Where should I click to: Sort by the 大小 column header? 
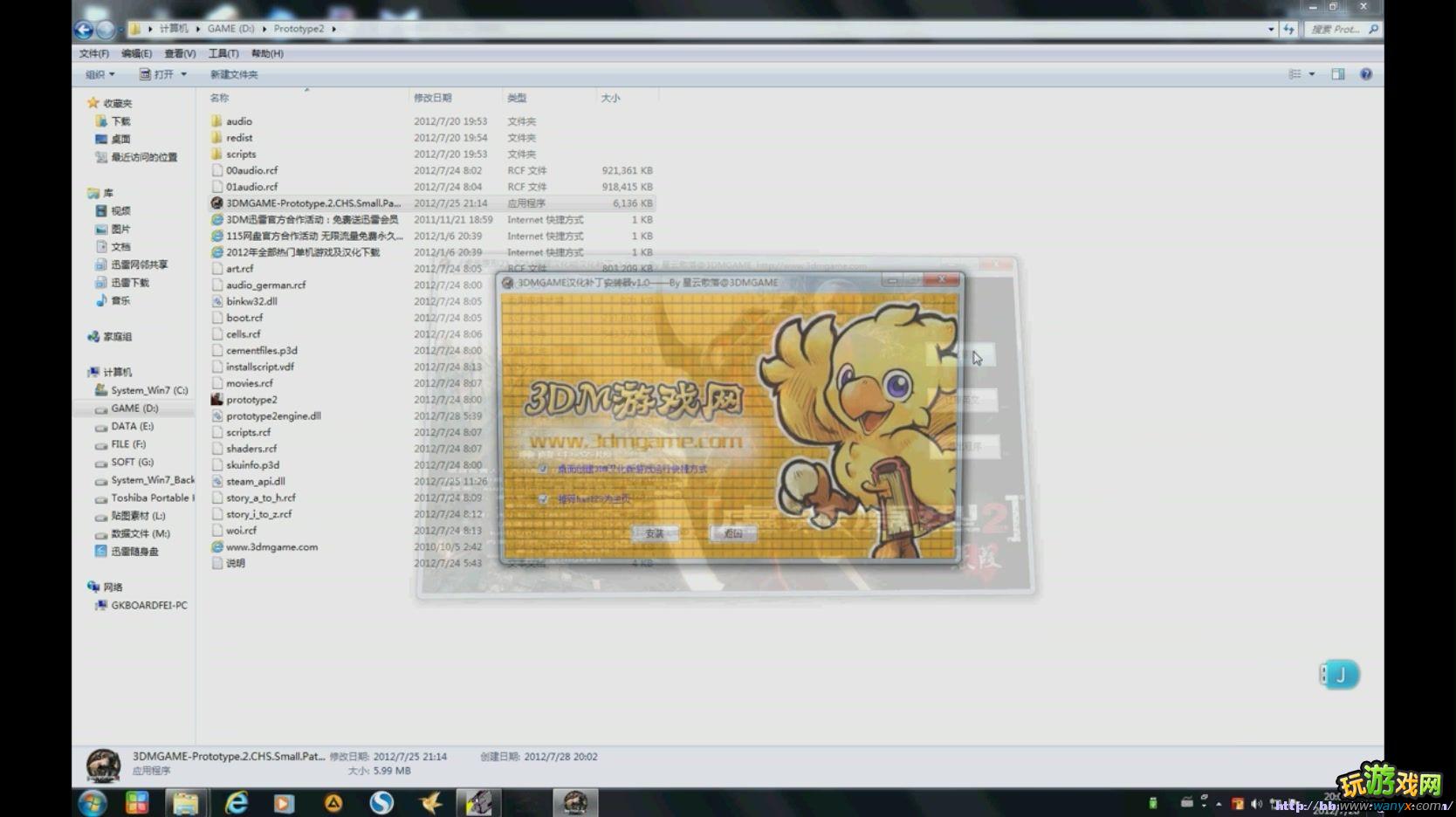[x=610, y=99]
